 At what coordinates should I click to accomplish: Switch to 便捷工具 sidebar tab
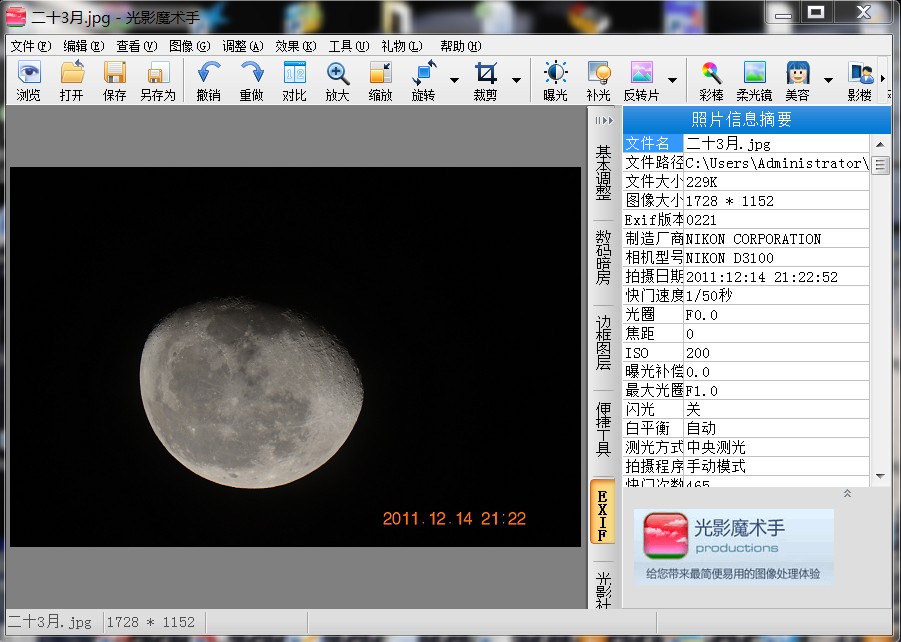pyautogui.click(x=603, y=427)
